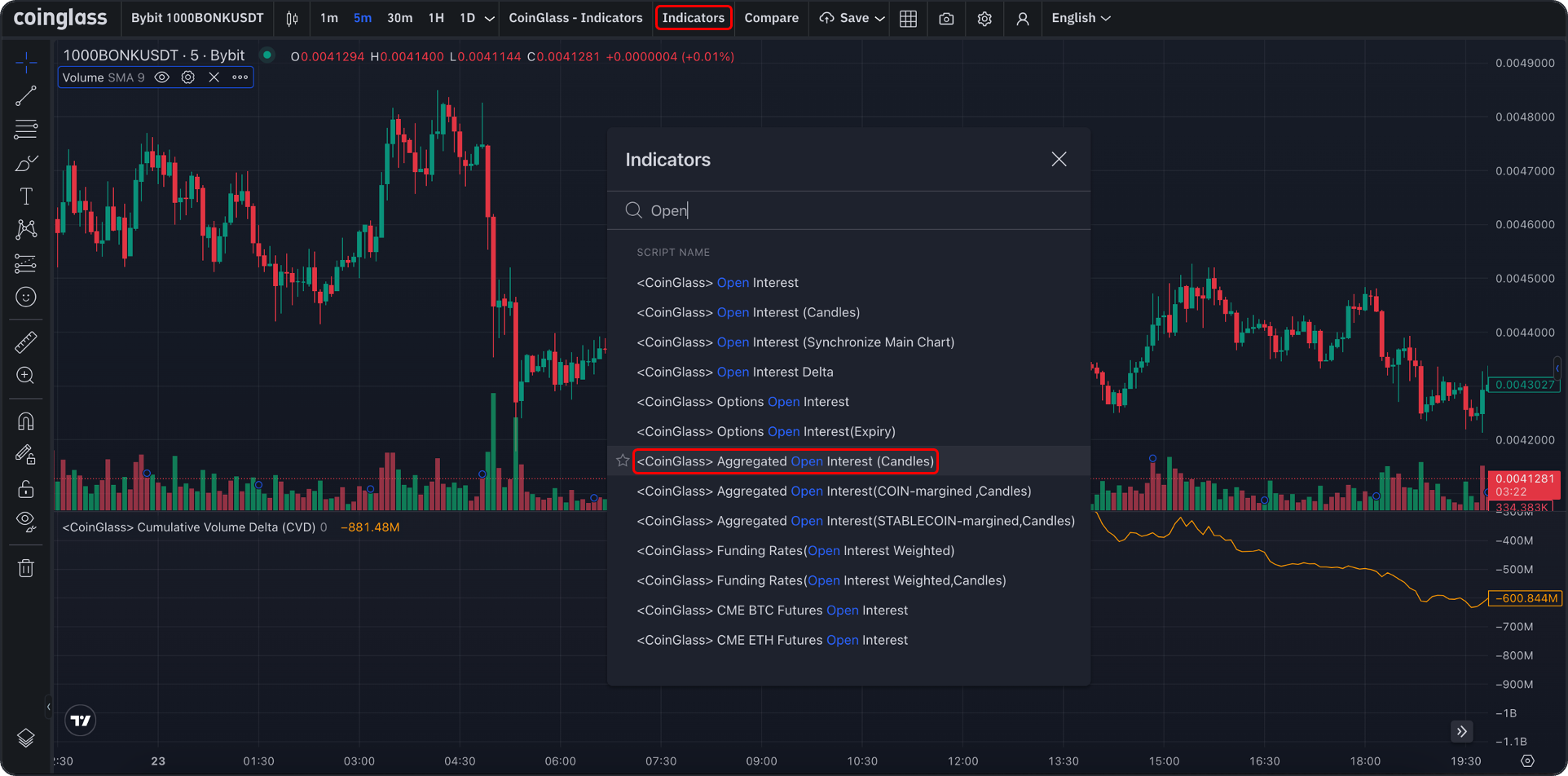The image size is (1568, 776).
Task: Switch to the 1m timeframe
Action: coord(329,18)
